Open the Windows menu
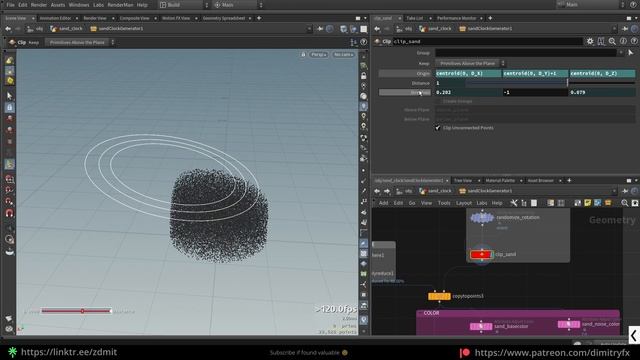 79,5
